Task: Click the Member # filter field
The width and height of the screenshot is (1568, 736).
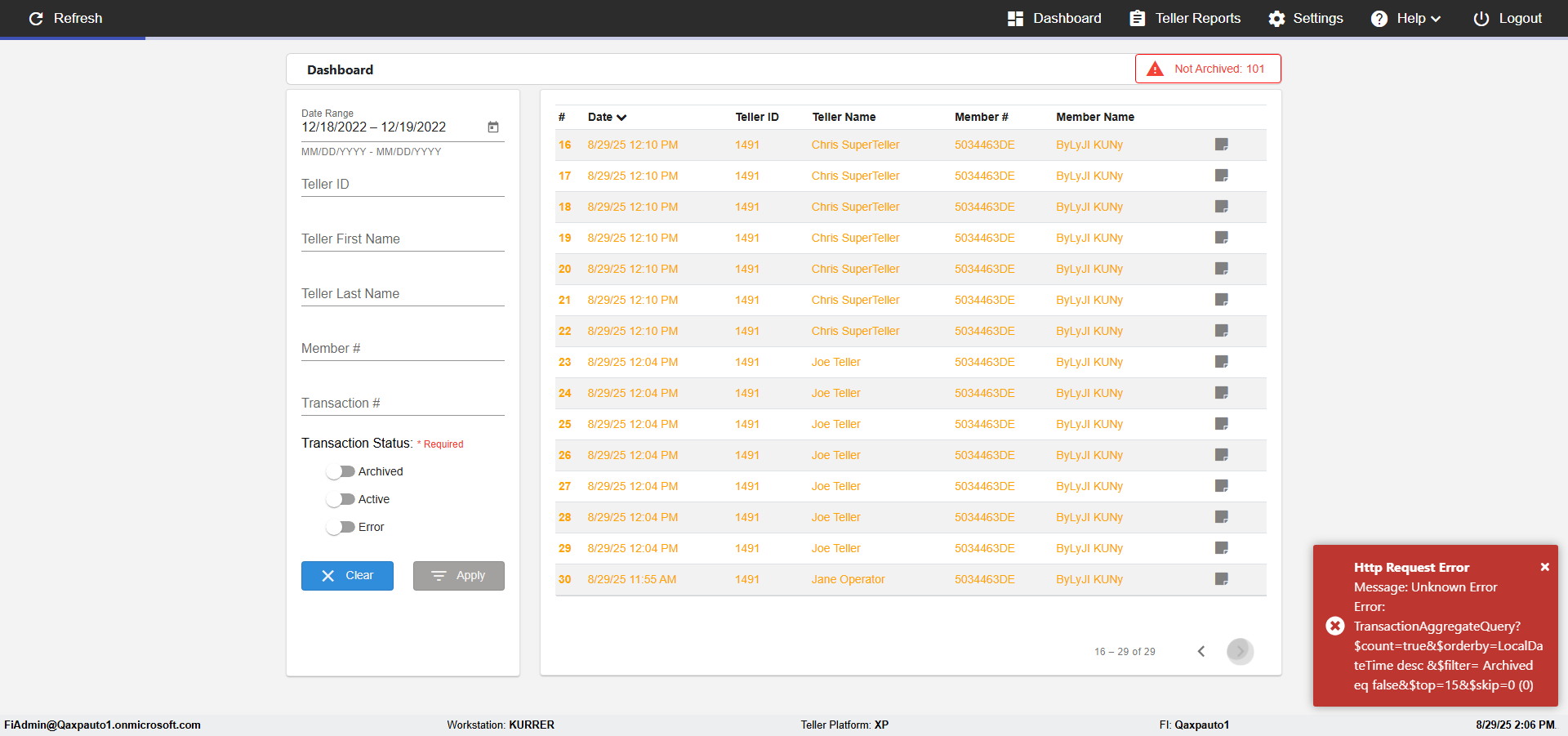Action: coord(403,348)
